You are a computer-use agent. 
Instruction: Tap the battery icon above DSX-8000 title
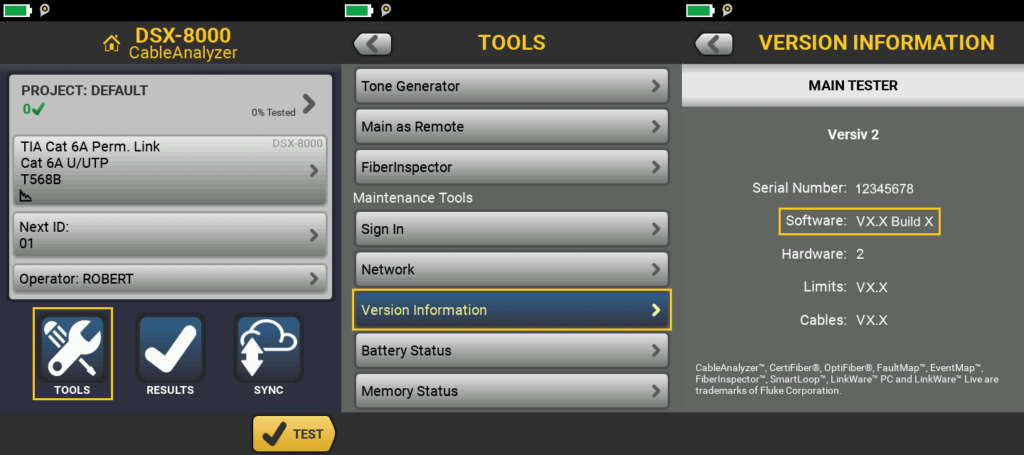pyautogui.click(x=16, y=10)
